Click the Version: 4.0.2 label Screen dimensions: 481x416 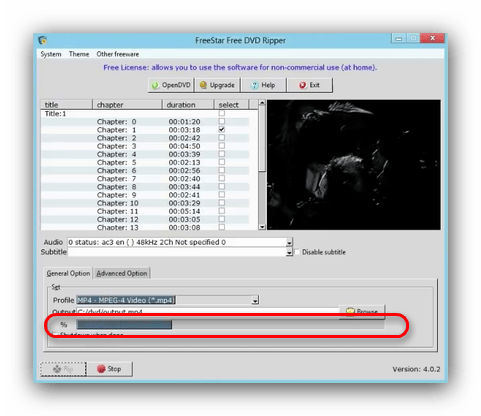click(416, 369)
